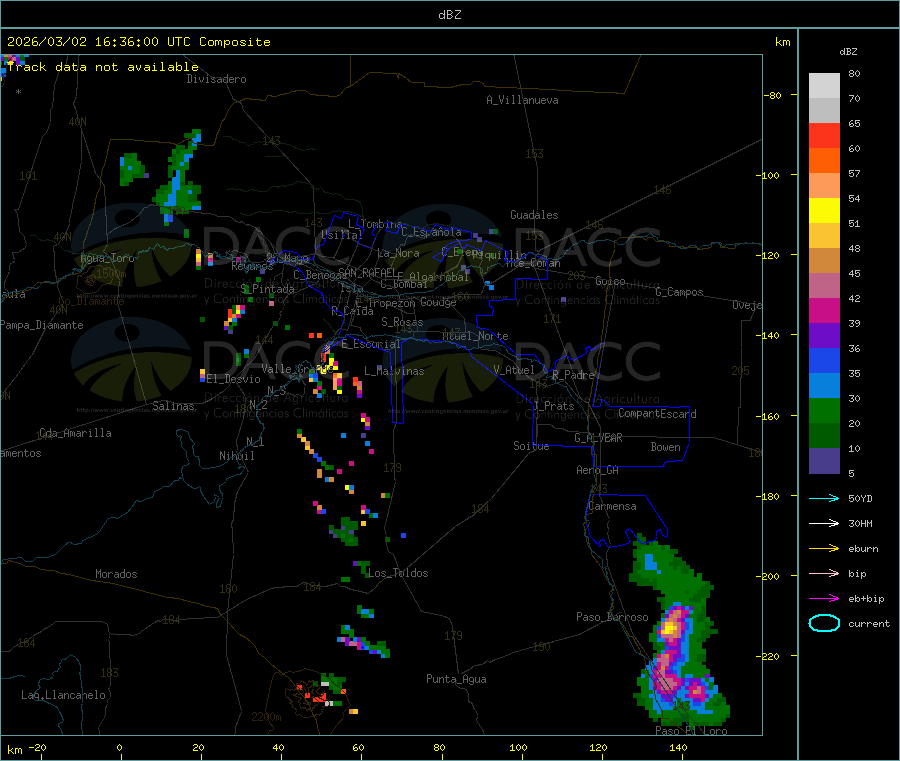Click the 2026/03/02 16:36:00 UTC Composite timestamp
This screenshot has width=900, height=761.
click(138, 42)
